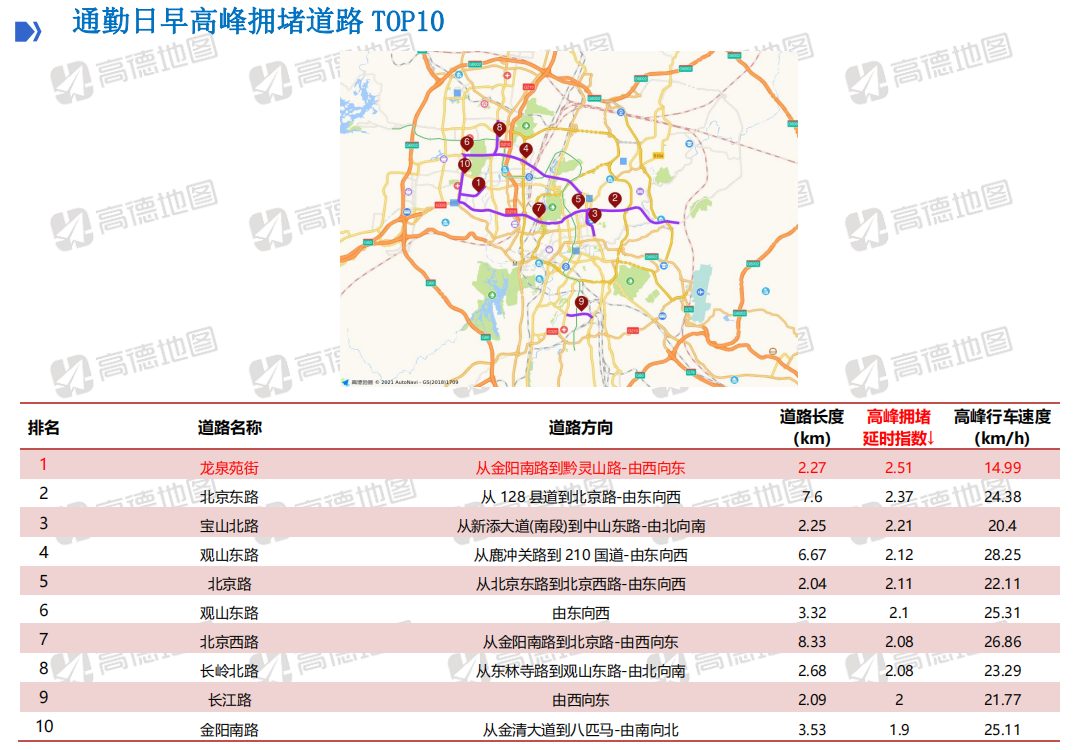The height and width of the screenshot is (750, 1075).
Task: Click map marker number 10
Action: [465, 165]
